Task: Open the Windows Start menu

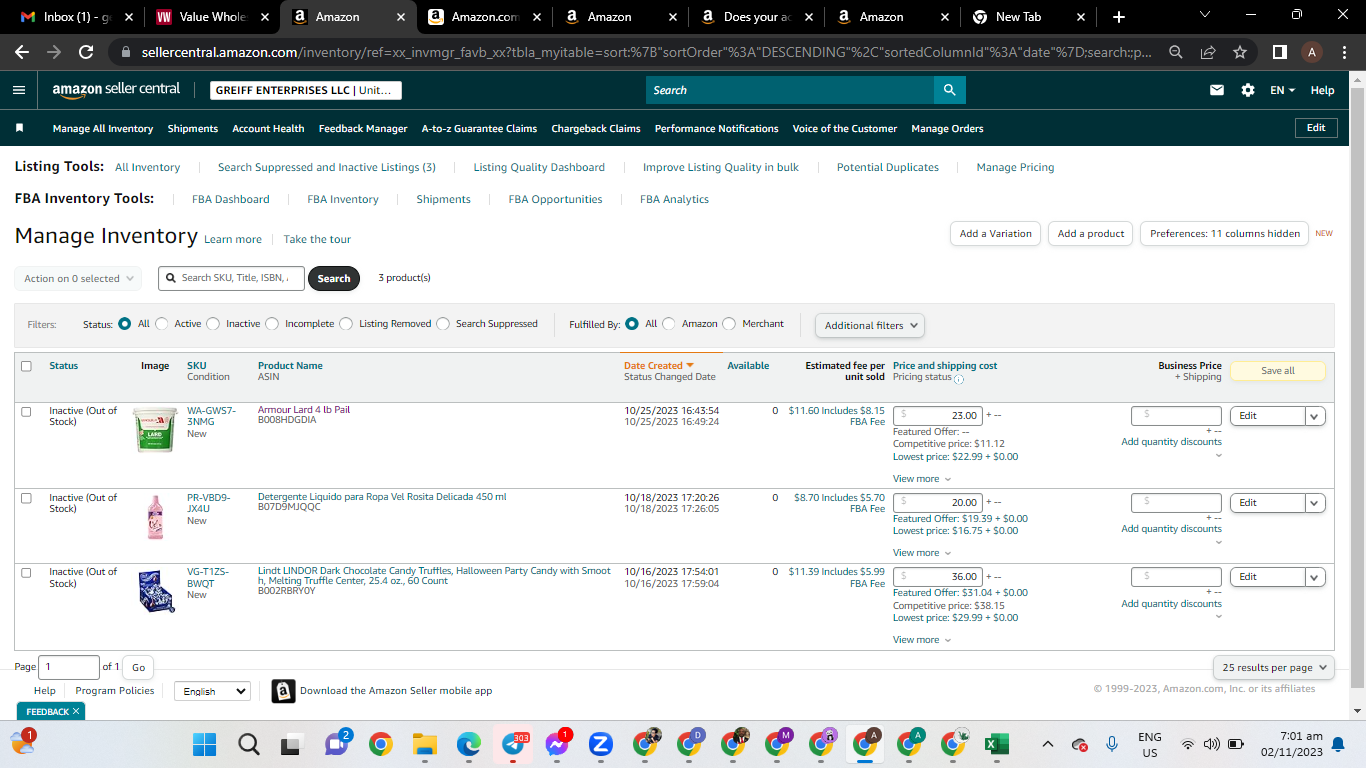Action: tap(204, 744)
